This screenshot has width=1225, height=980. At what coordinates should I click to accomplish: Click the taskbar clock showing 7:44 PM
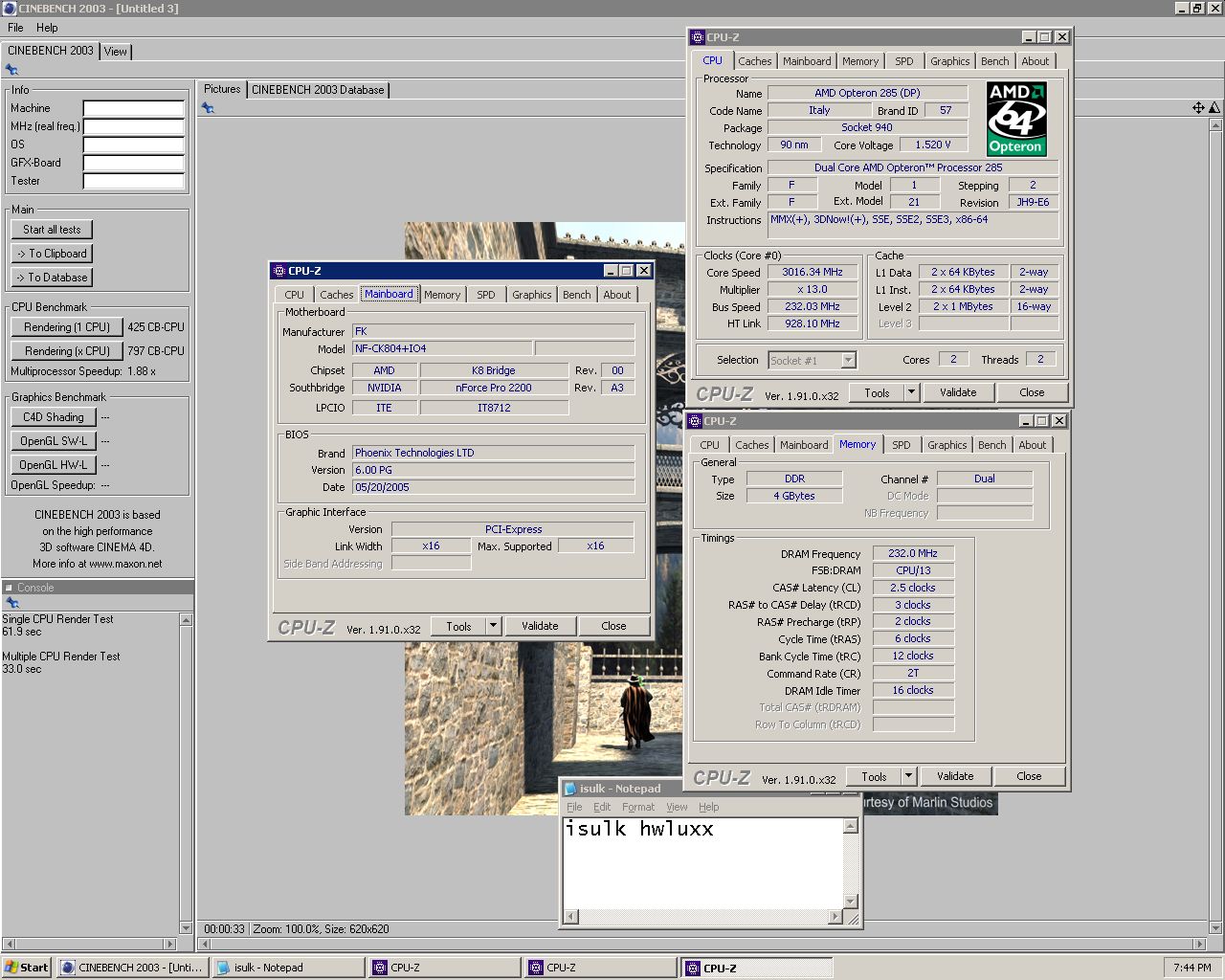(1192, 968)
